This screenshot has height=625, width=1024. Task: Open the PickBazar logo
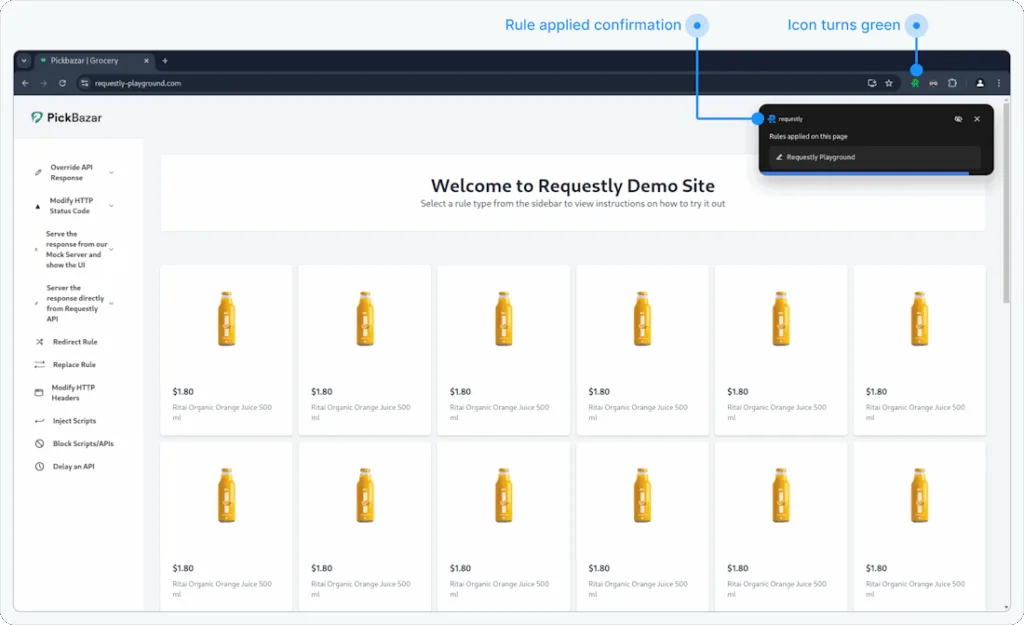(x=66, y=117)
